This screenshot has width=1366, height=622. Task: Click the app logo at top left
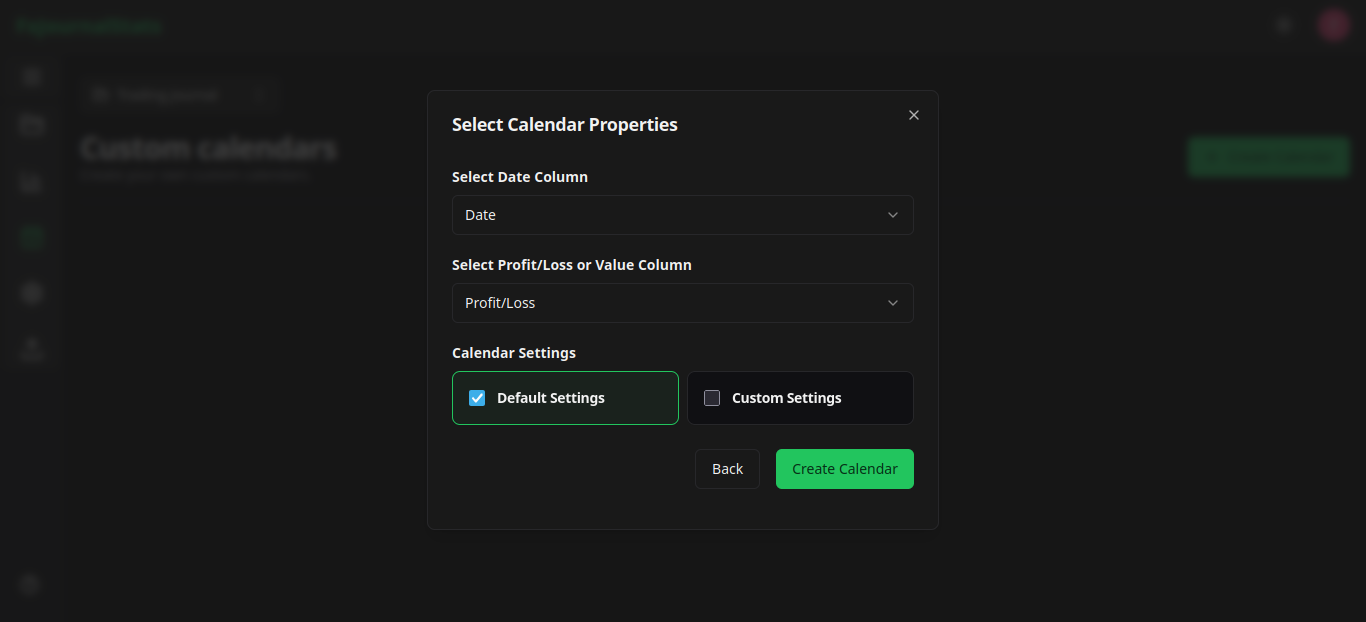88,25
